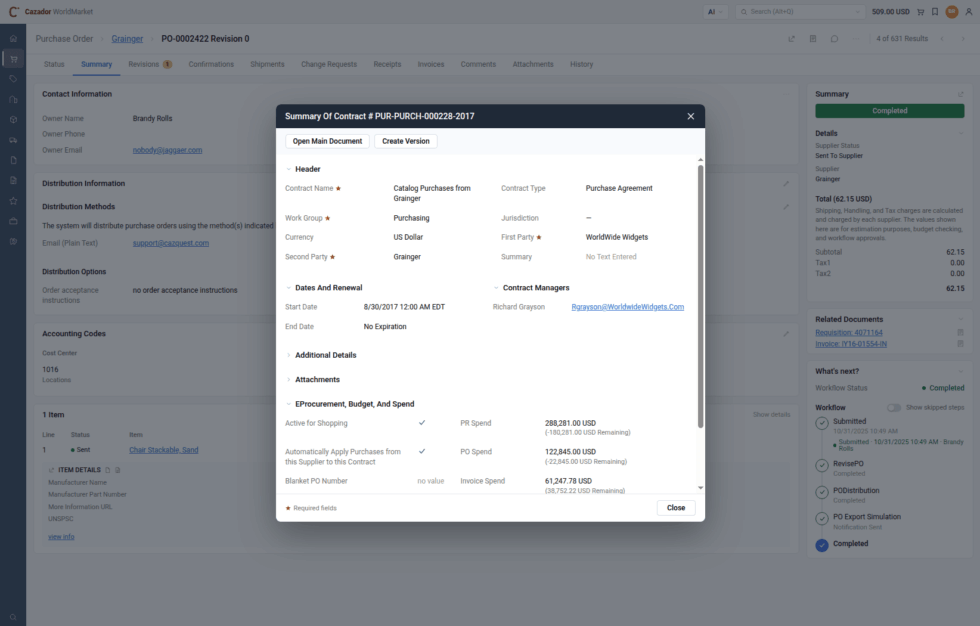Collapse Related Documents chevron
Viewport: 980px width, 626px height.
click(x=961, y=319)
